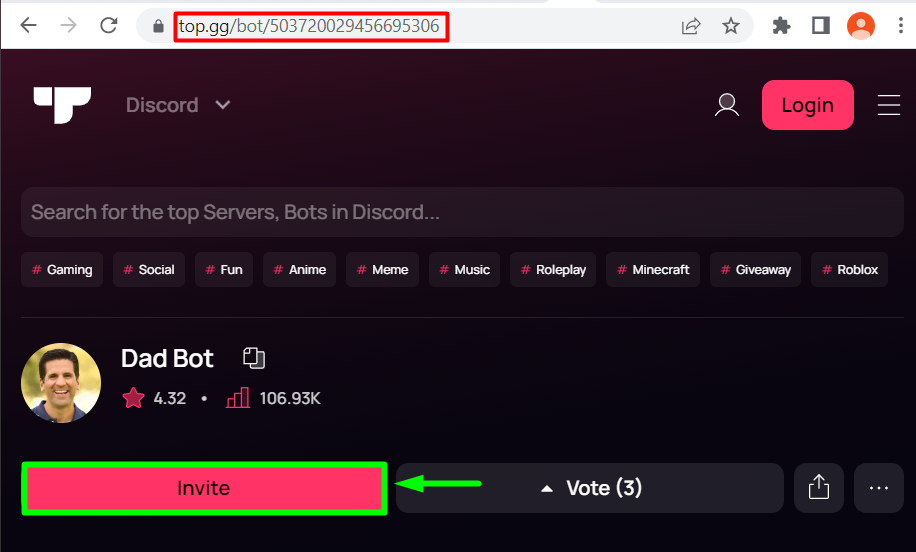Select the Minecraft tag
916x552 pixels.
[x=653, y=269]
